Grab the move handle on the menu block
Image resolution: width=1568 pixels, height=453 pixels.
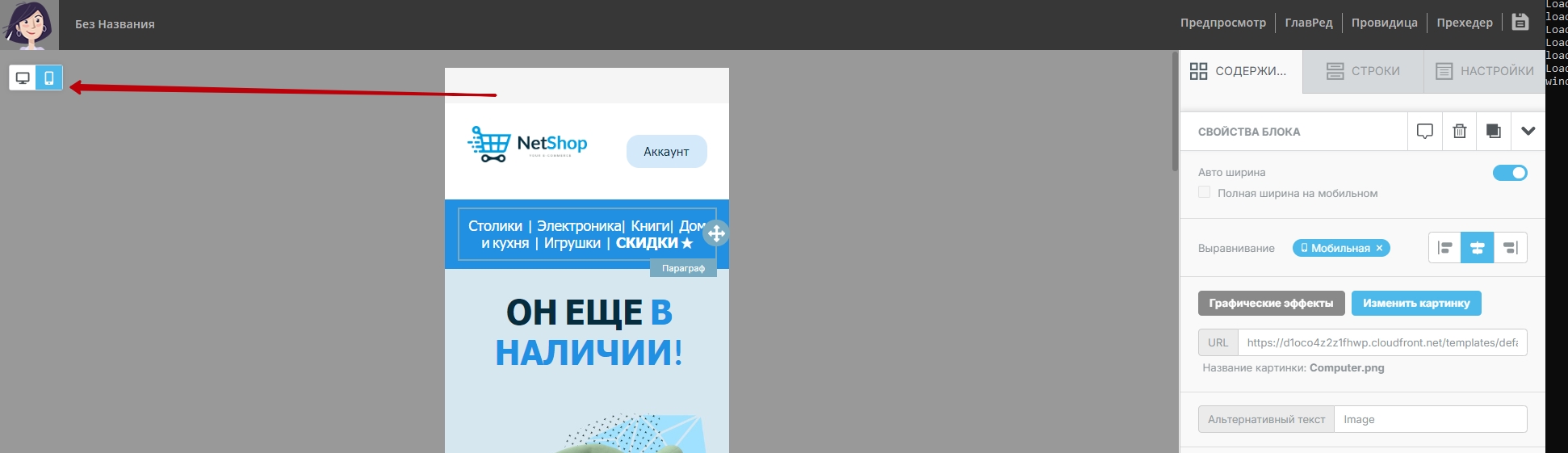coord(716,234)
